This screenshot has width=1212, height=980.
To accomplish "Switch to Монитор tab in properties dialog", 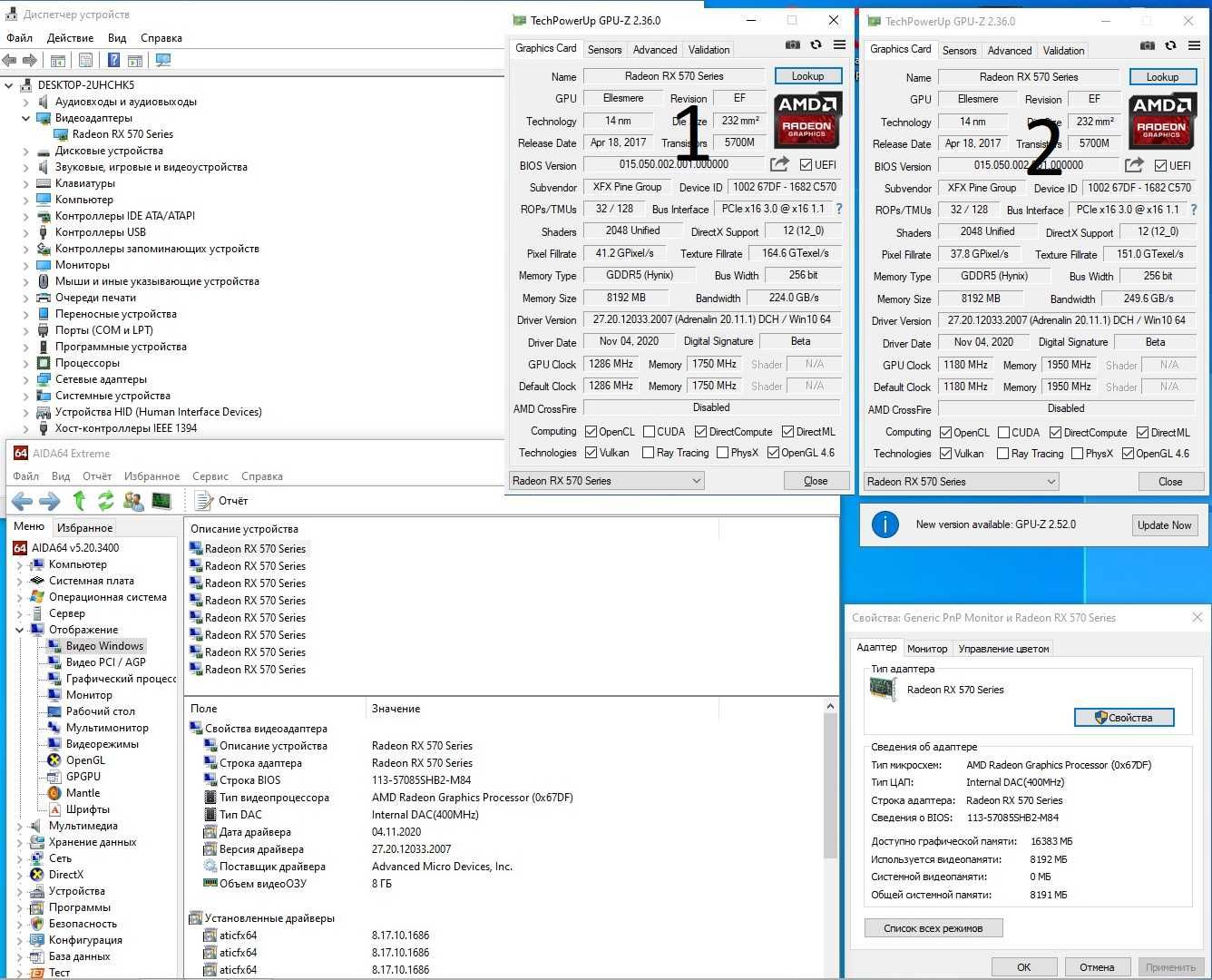I will (x=927, y=649).
